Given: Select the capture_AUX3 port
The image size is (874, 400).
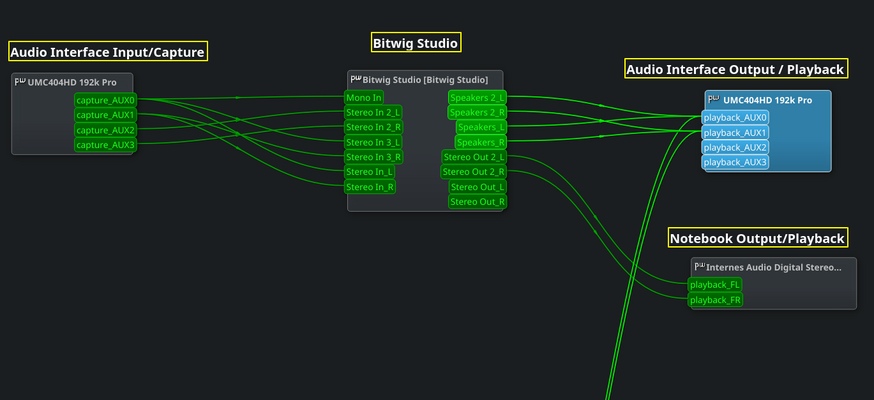Looking at the screenshot, I should tap(106, 145).
